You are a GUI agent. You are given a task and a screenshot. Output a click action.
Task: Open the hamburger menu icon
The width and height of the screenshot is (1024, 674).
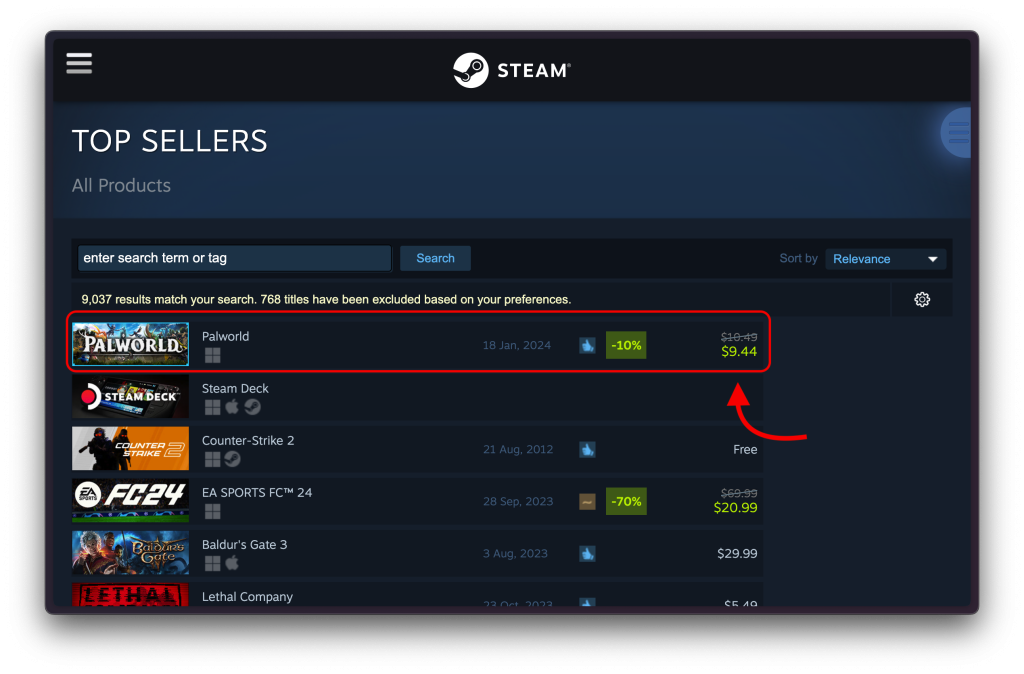[79, 63]
